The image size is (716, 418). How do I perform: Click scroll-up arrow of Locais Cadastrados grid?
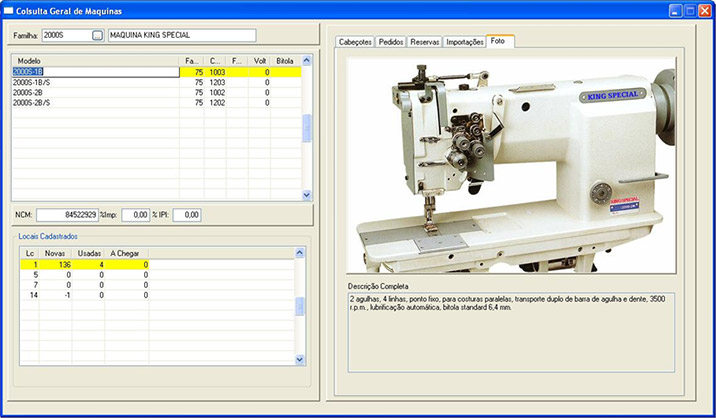point(300,253)
